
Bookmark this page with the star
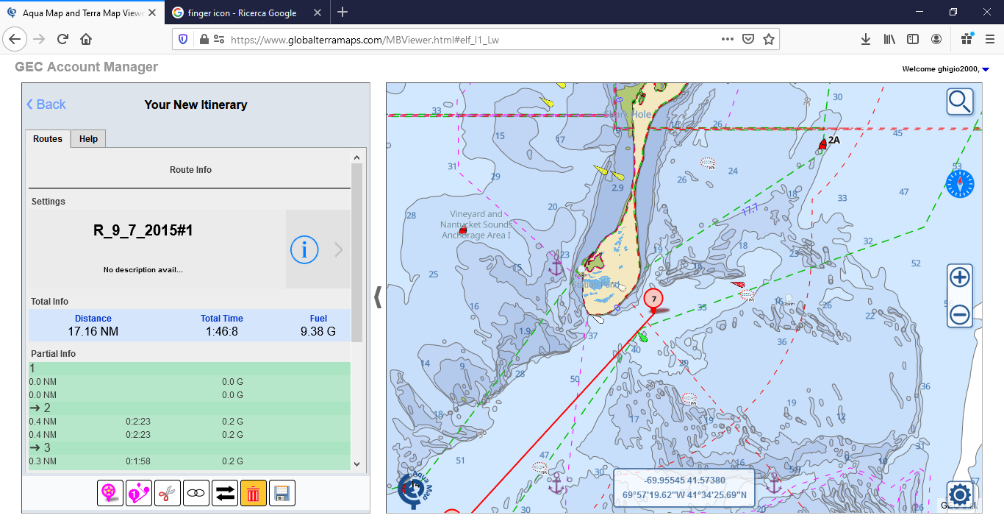click(769, 39)
